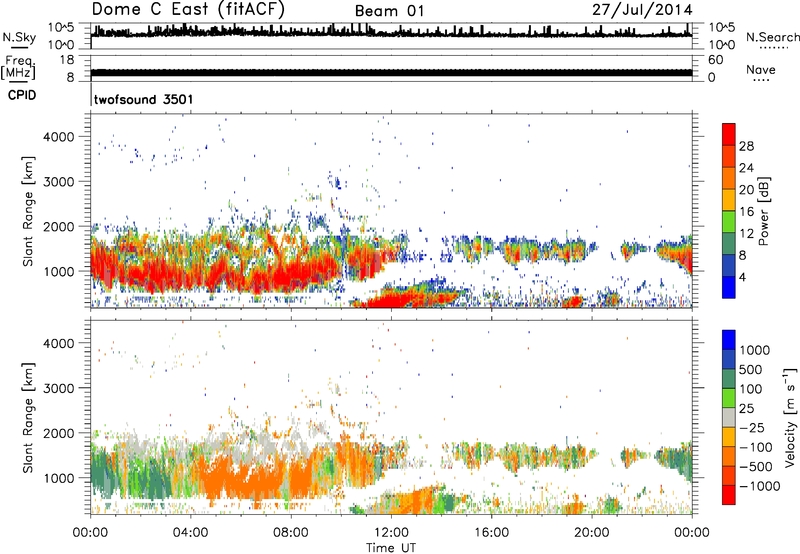800x554 pixels.
Task: Click the 'N.Sky' legend label
Action: [19, 37]
